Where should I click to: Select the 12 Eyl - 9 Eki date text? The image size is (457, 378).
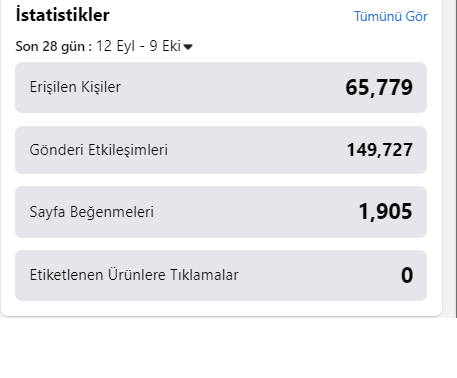138,46
